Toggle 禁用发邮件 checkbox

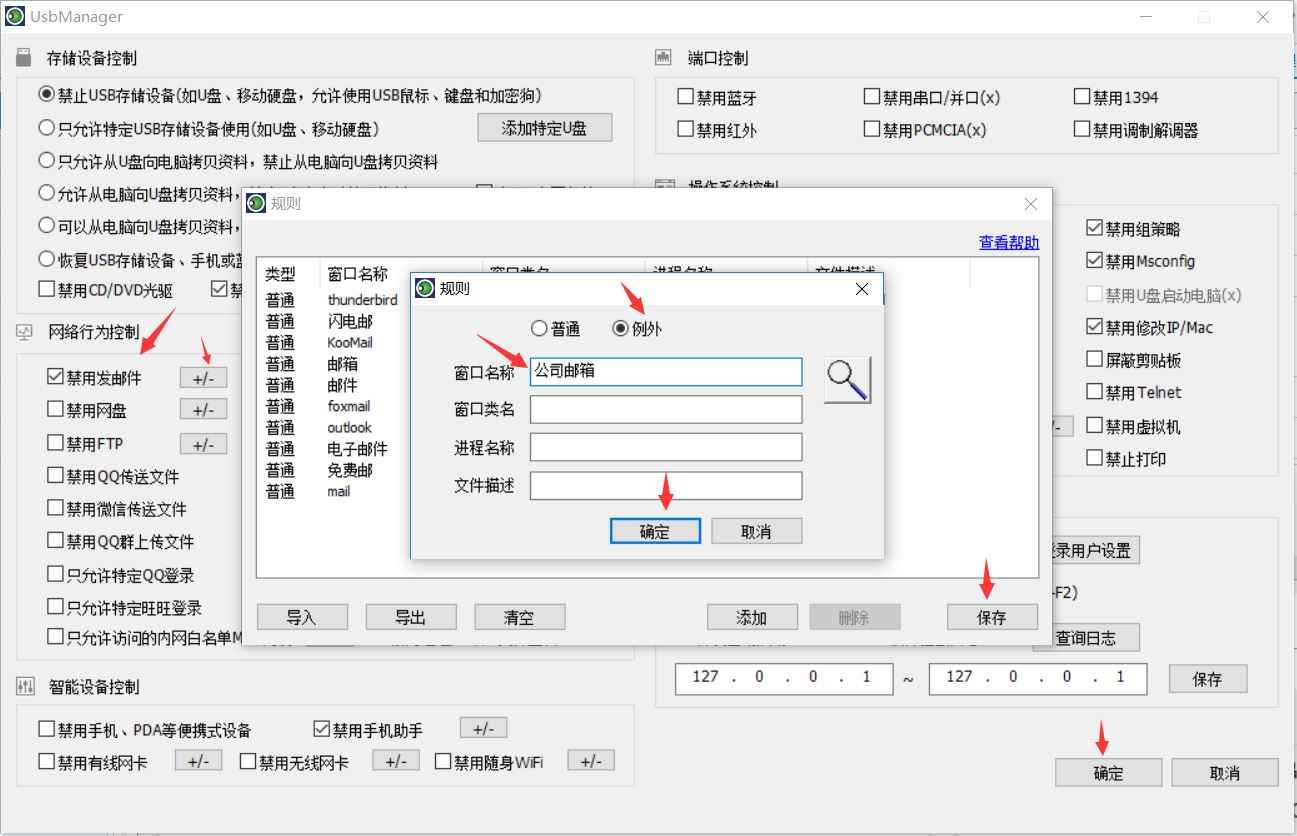[x=56, y=378]
